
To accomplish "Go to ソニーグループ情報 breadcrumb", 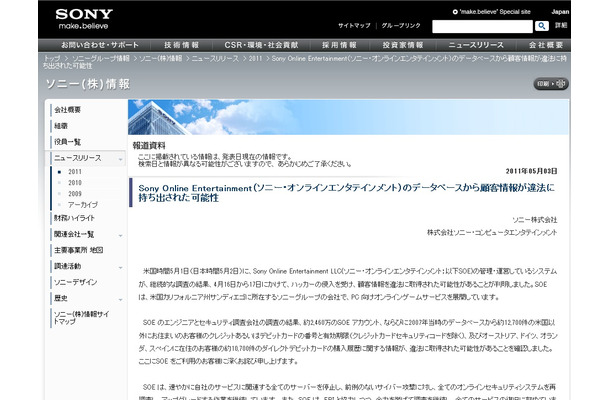I will pos(100,58).
